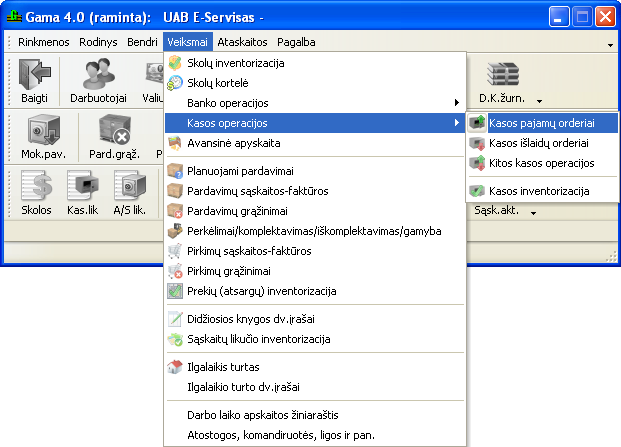Click Pirkimų grąžinimai cart icon
The height and width of the screenshot is (447, 621).
point(175,271)
